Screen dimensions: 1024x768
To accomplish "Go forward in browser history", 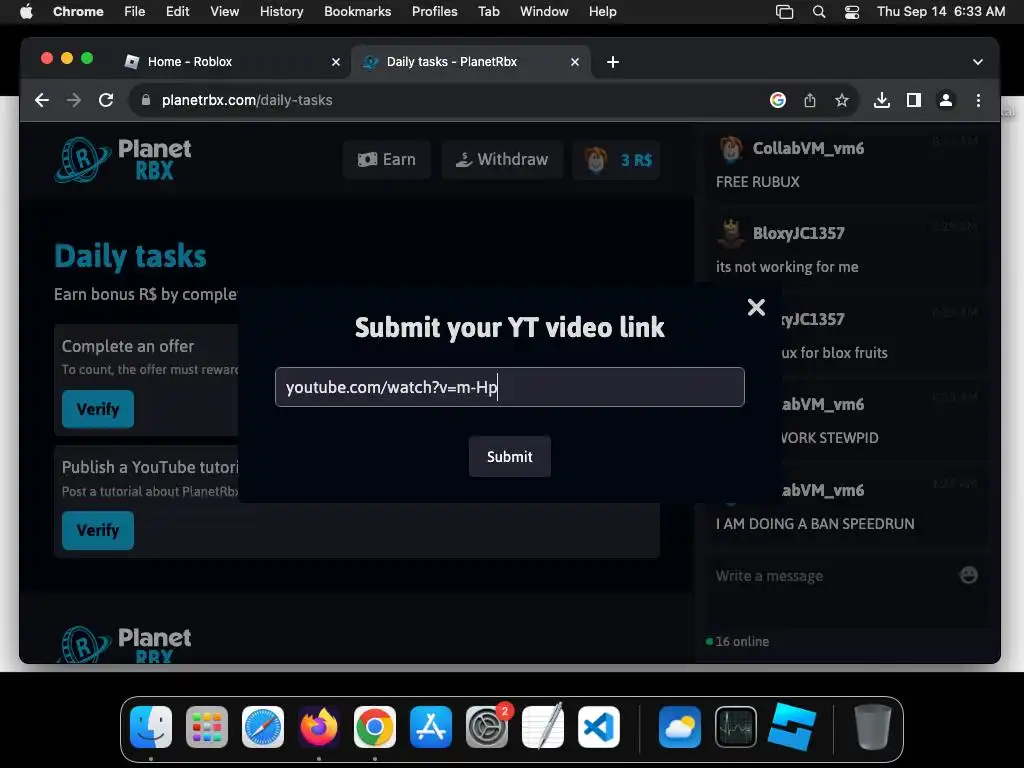I will 74,100.
